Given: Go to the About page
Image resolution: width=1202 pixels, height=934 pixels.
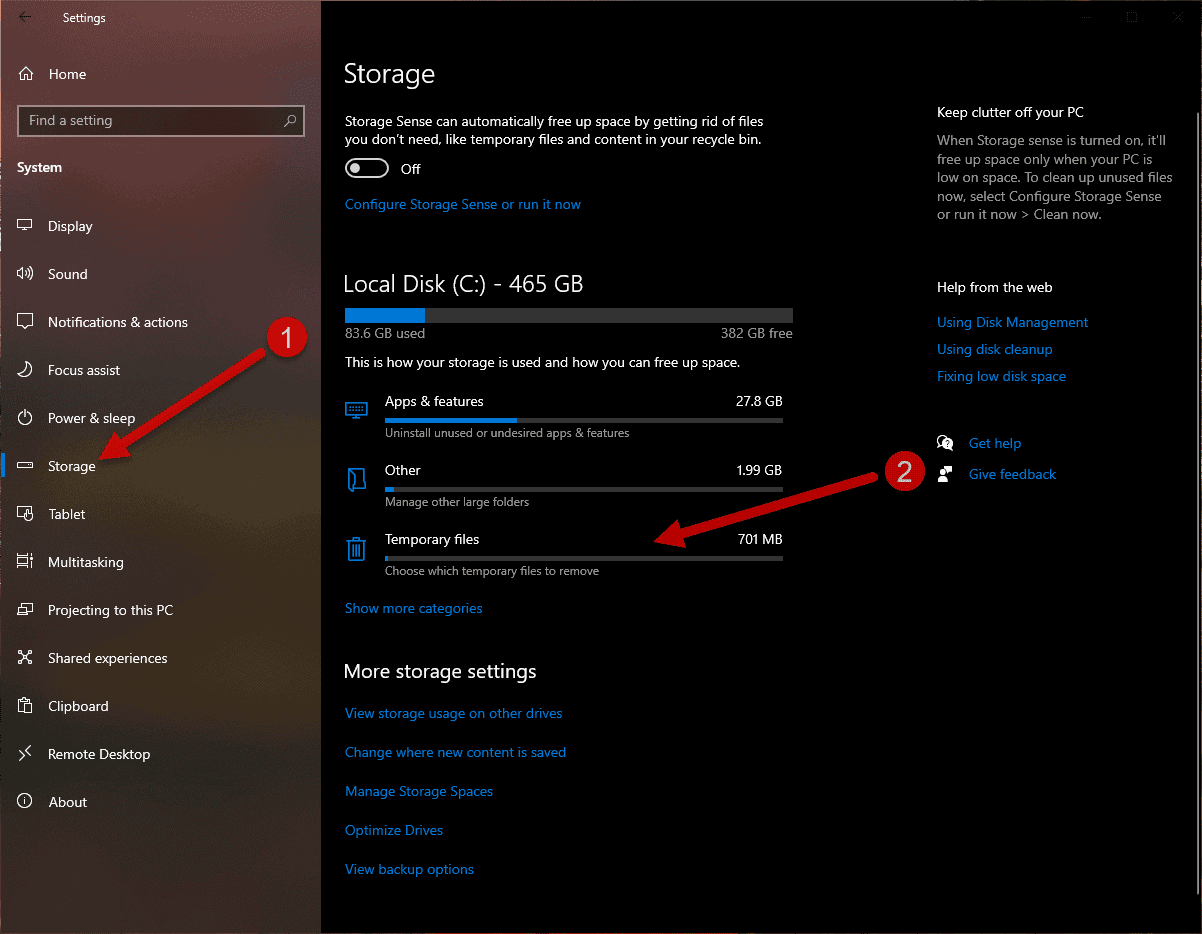Looking at the screenshot, I should (68, 802).
